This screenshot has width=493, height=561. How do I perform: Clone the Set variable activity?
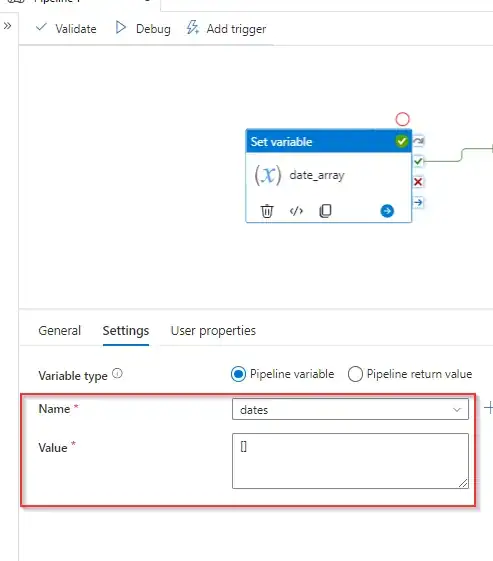325,211
